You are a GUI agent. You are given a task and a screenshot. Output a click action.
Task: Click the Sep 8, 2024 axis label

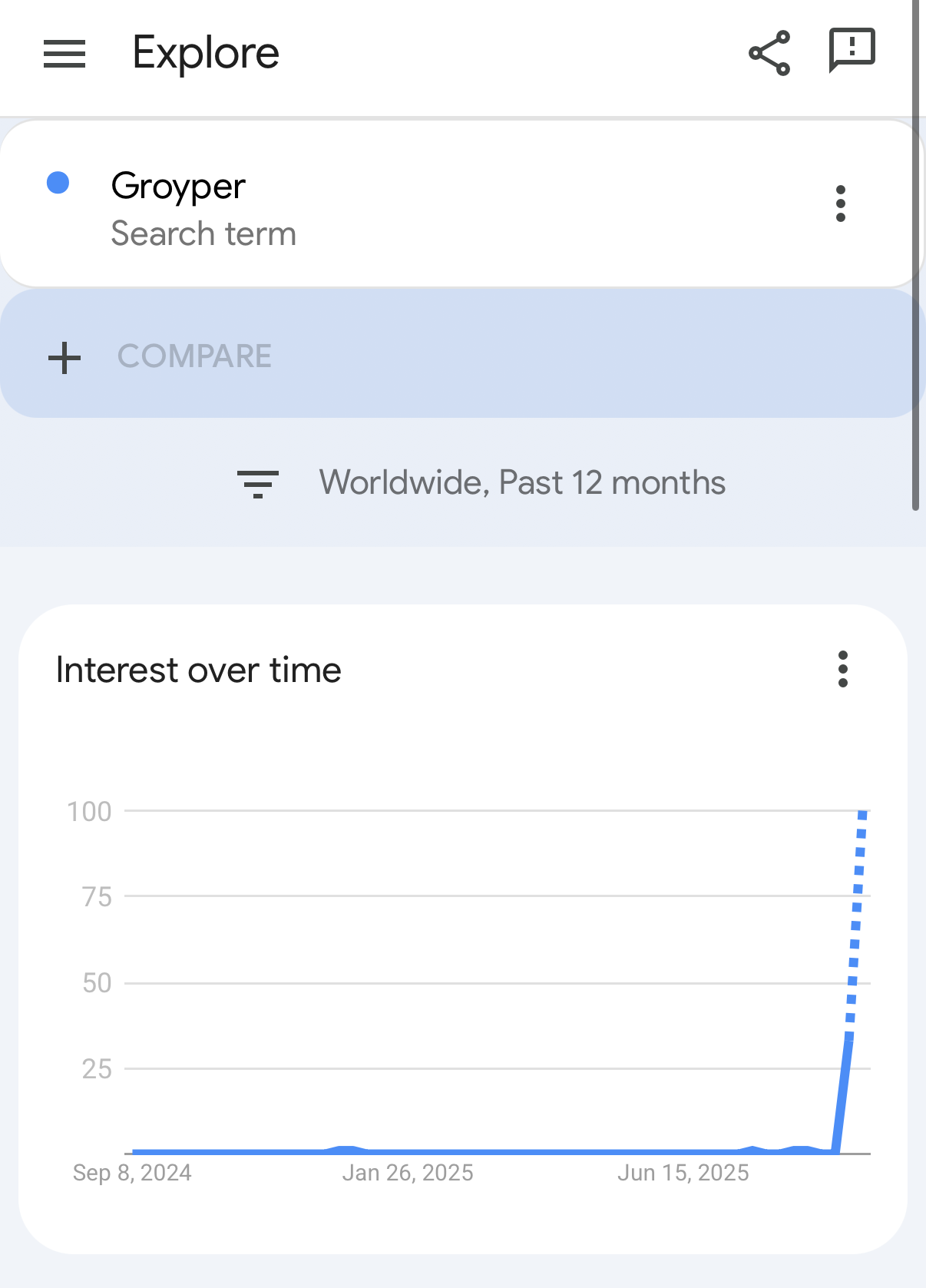point(132,1173)
